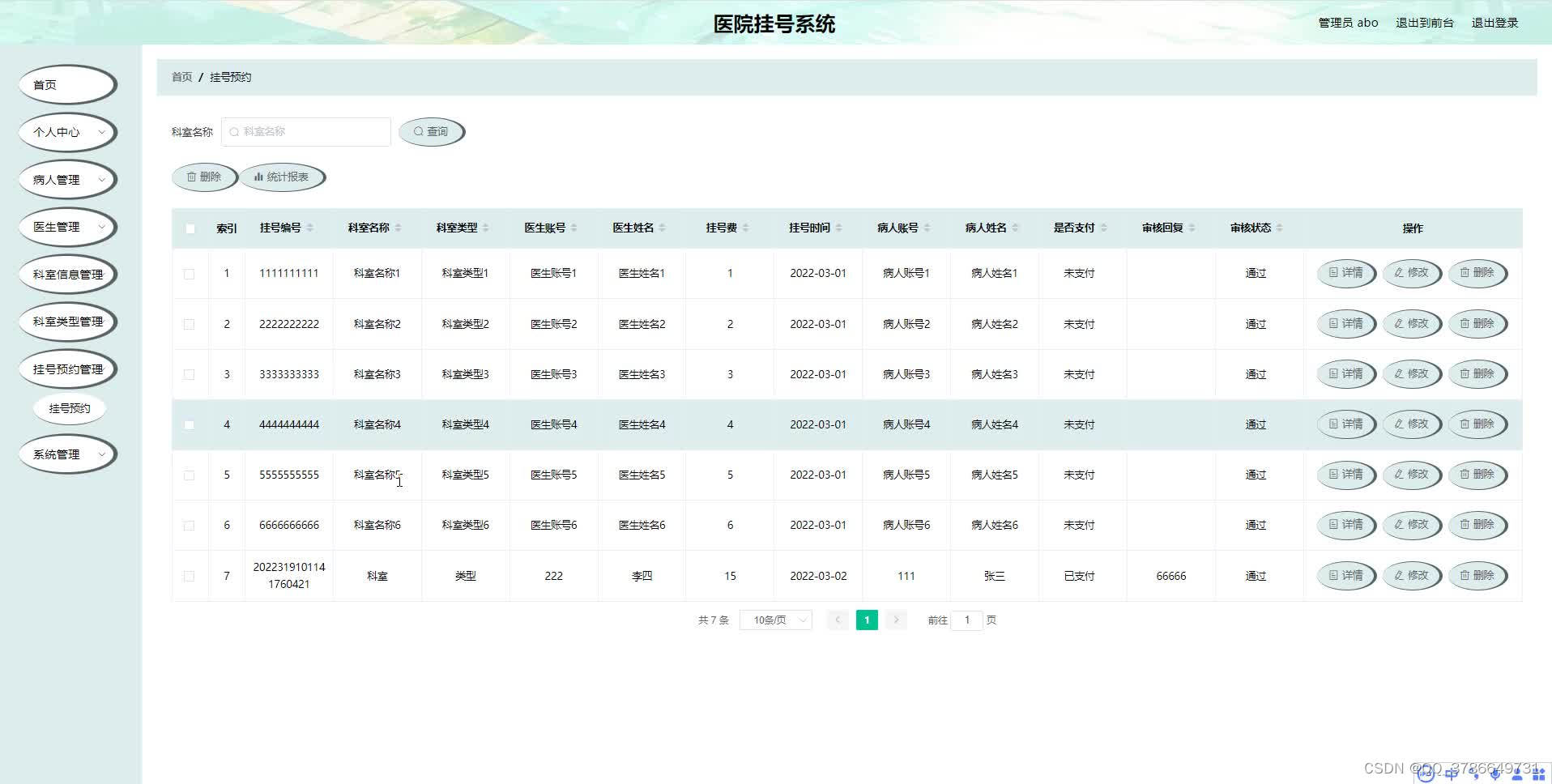Click 管理员 abo account label
The image size is (1552, 784).
tap(1348, 23)
